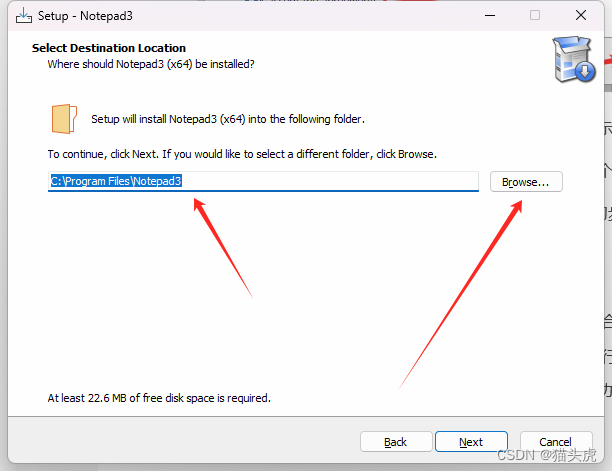This screenshot has height=471, width=612.
Task: Click the disabled maximize button
Action: [x=535, y=16]
